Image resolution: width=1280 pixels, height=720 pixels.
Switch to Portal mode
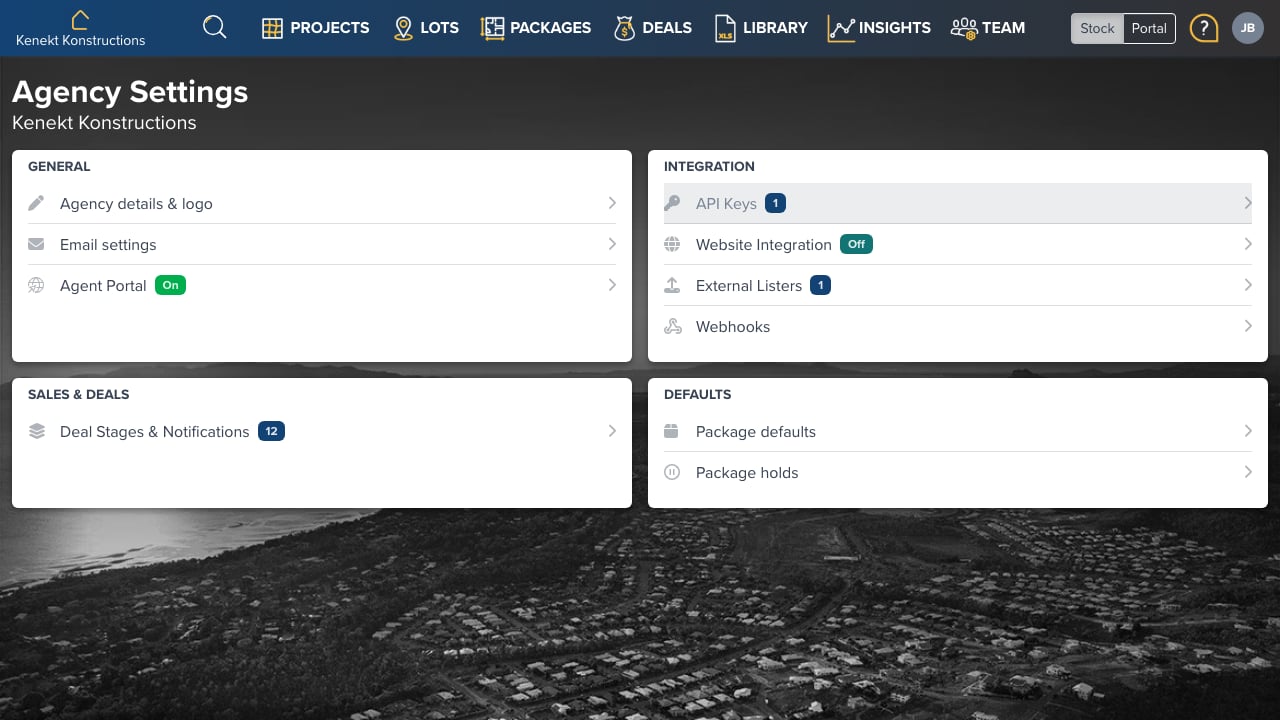1149,28
